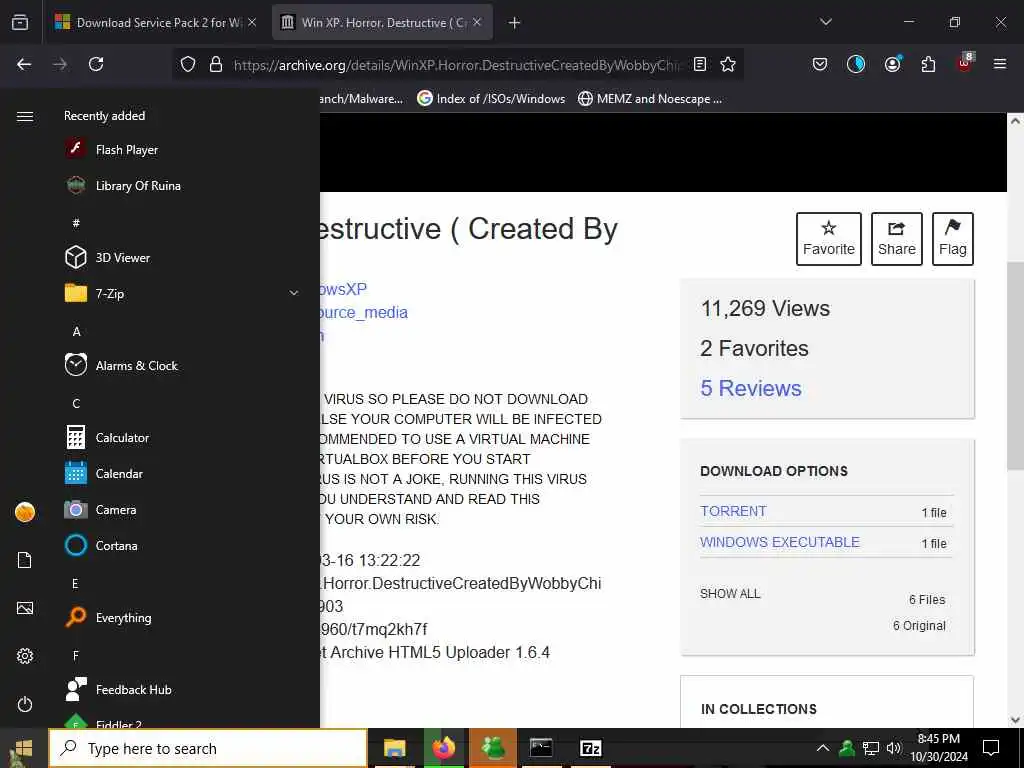This screenshot has height=768, width=1024.
Task: Reload the current page
Action: pos(96,64)
